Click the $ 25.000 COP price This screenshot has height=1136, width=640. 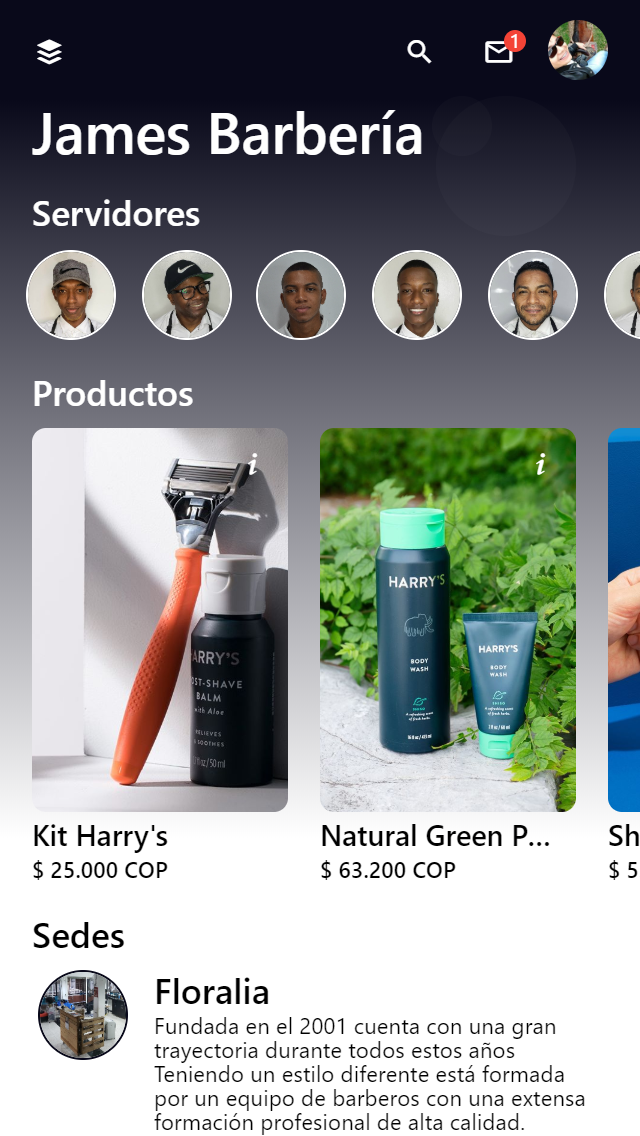tap(100, 870)
